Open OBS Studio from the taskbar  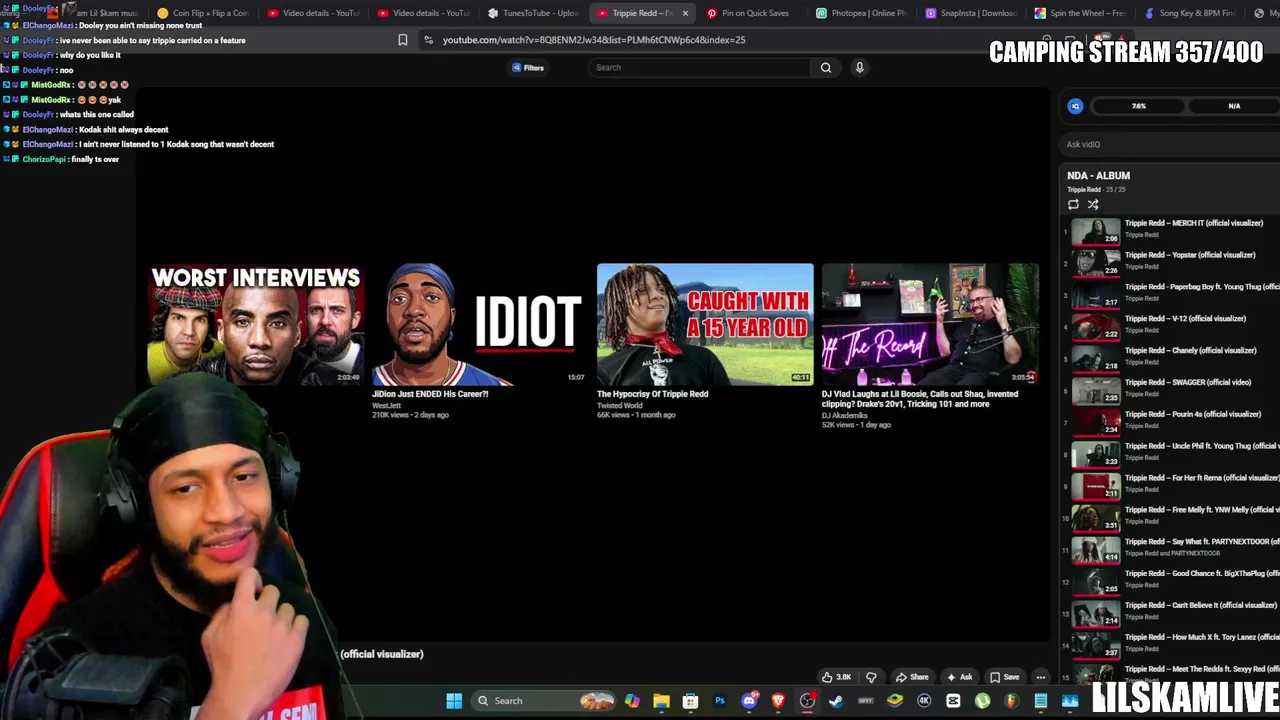[x=807, y=701]
